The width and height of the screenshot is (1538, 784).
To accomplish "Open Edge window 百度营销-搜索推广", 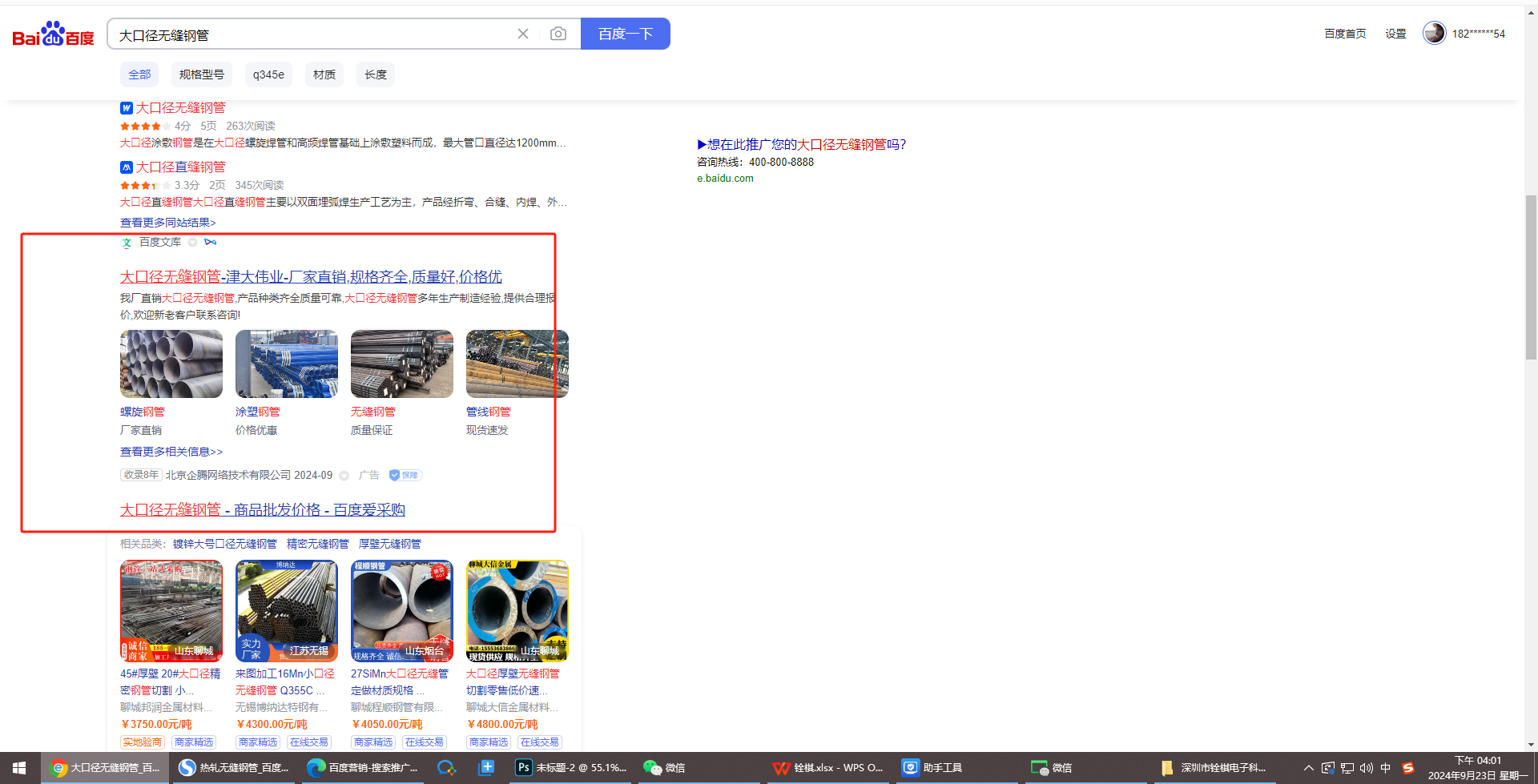I will [x=362, y=768].
